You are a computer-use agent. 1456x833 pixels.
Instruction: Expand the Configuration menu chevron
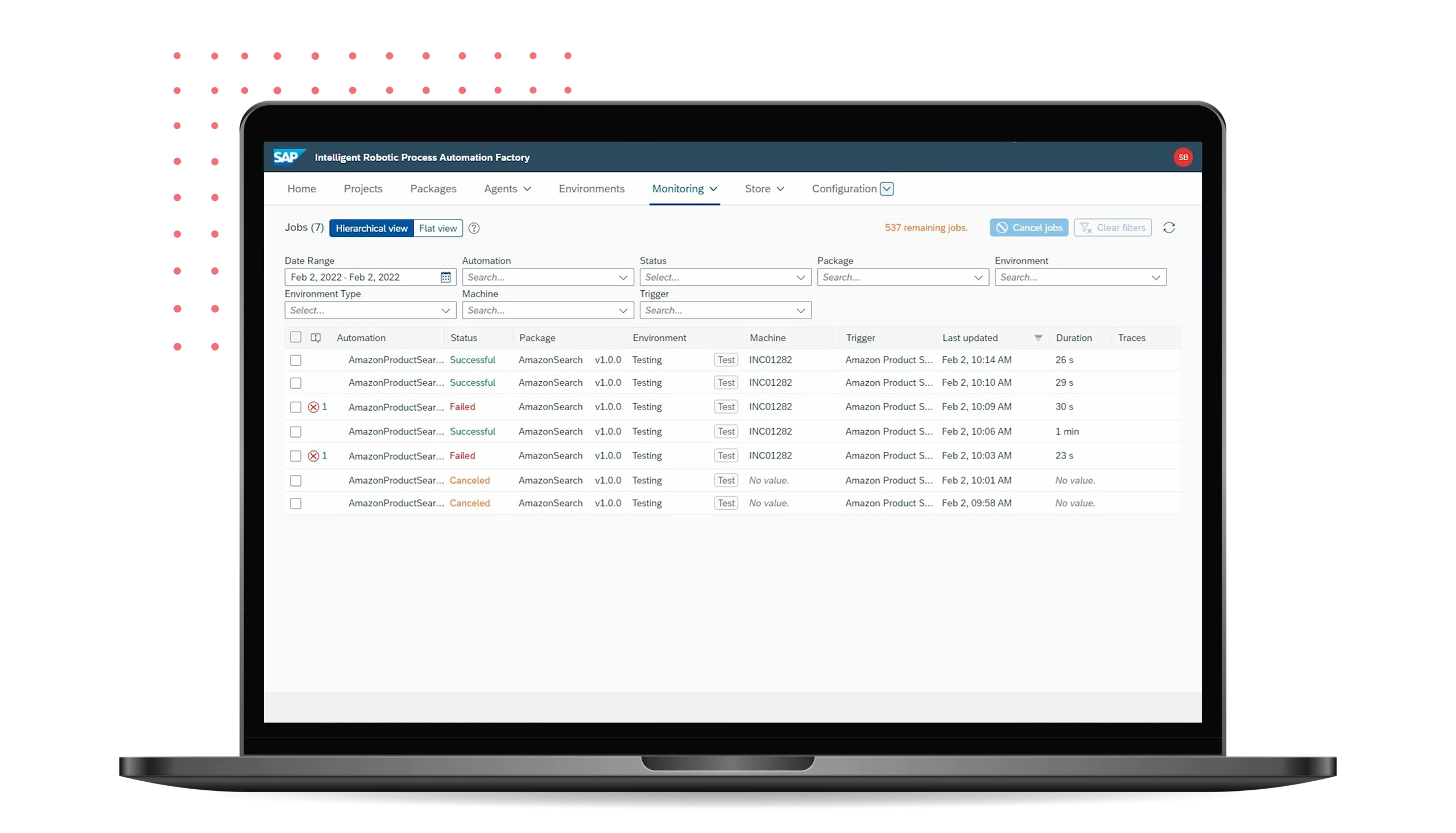point(887,189)
